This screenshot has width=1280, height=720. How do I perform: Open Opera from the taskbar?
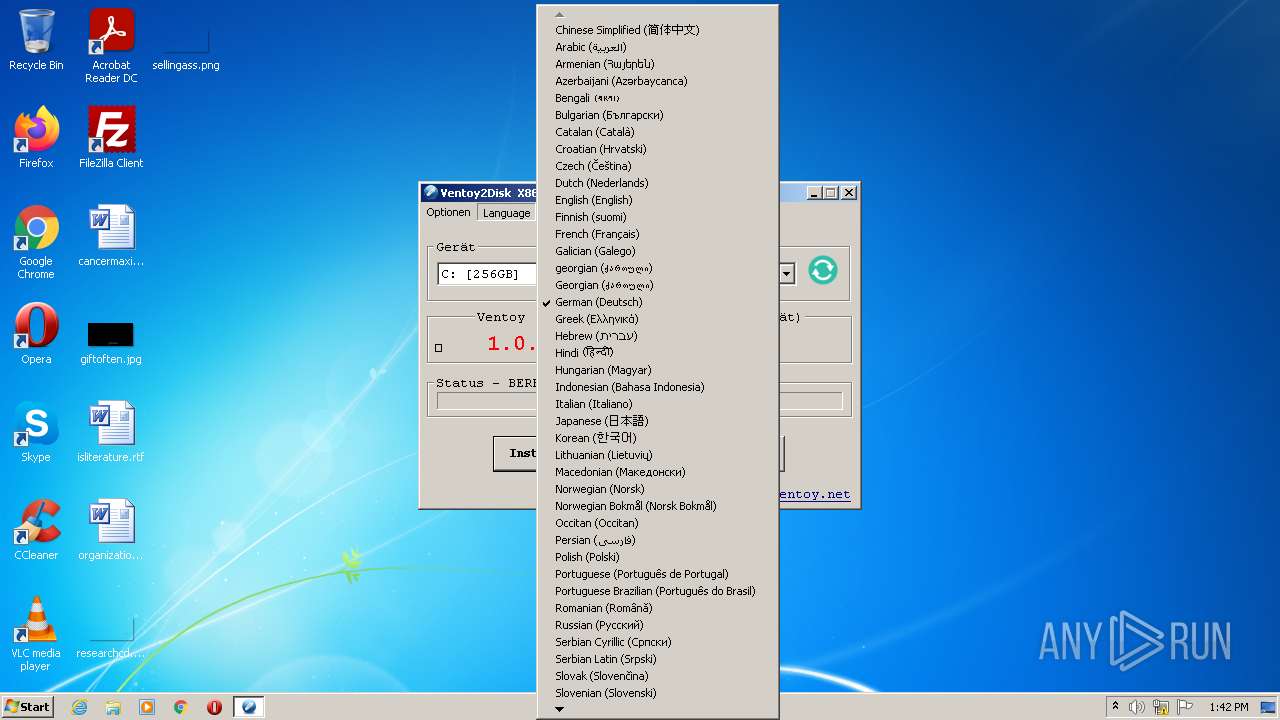(214, 707)
